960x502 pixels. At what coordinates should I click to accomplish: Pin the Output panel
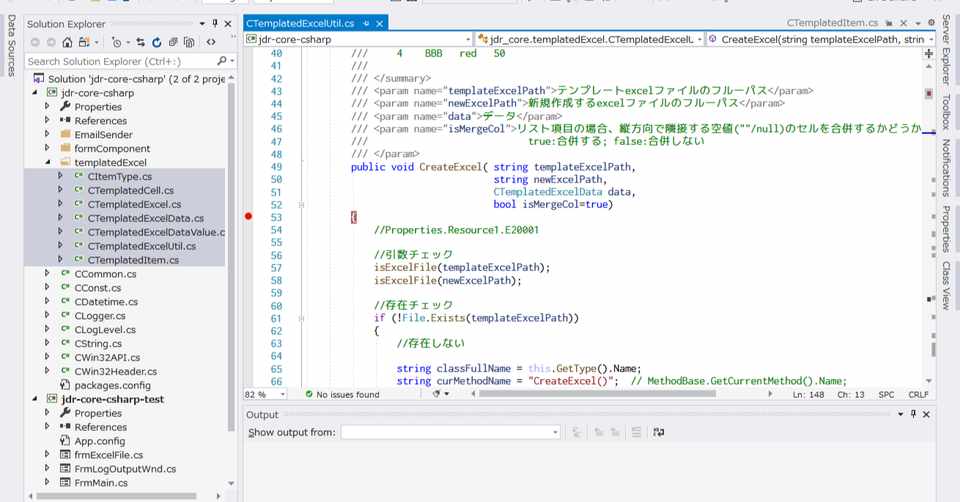click(913, 414)
